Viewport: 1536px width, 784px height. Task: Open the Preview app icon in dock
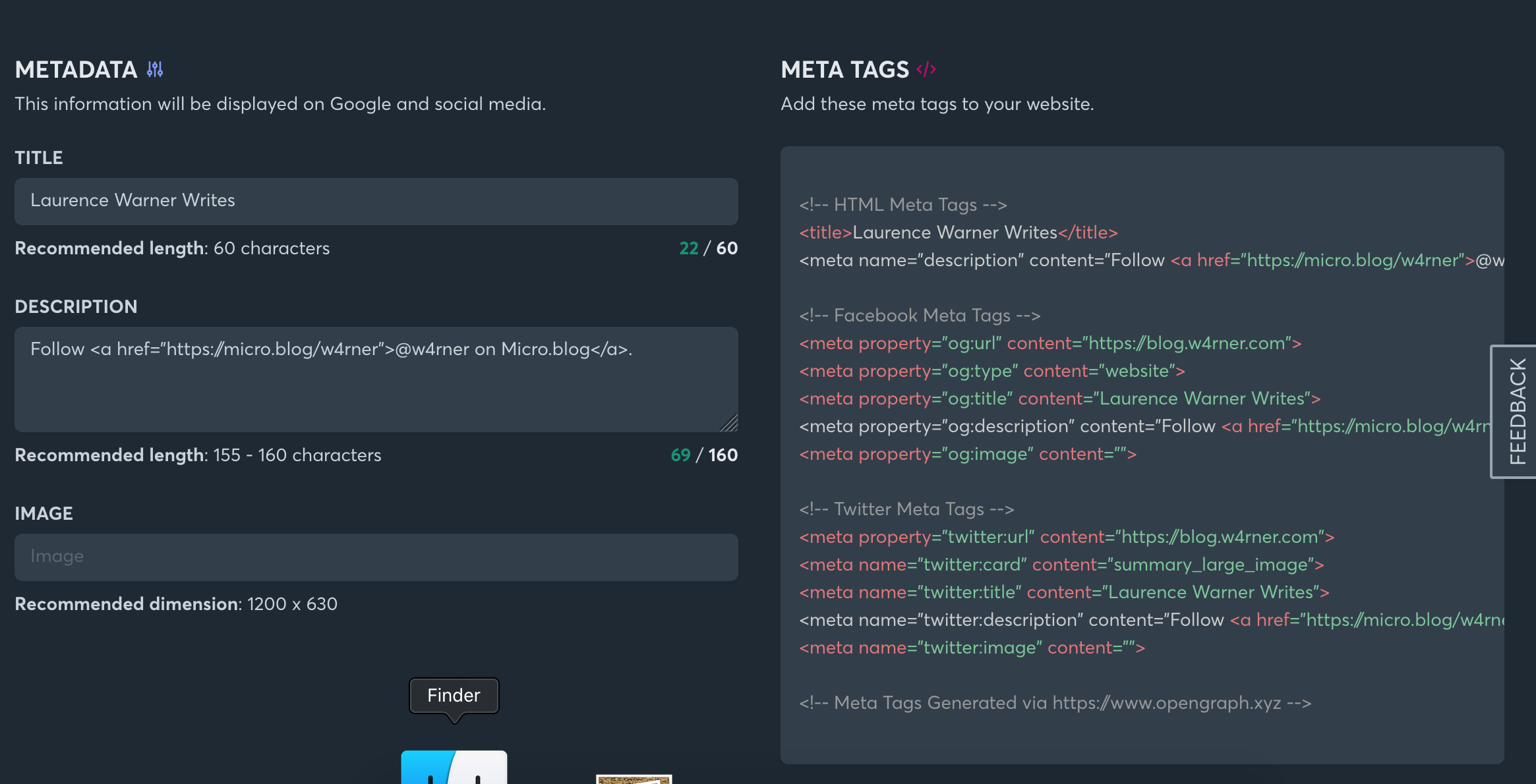click(x=634, y=779)
